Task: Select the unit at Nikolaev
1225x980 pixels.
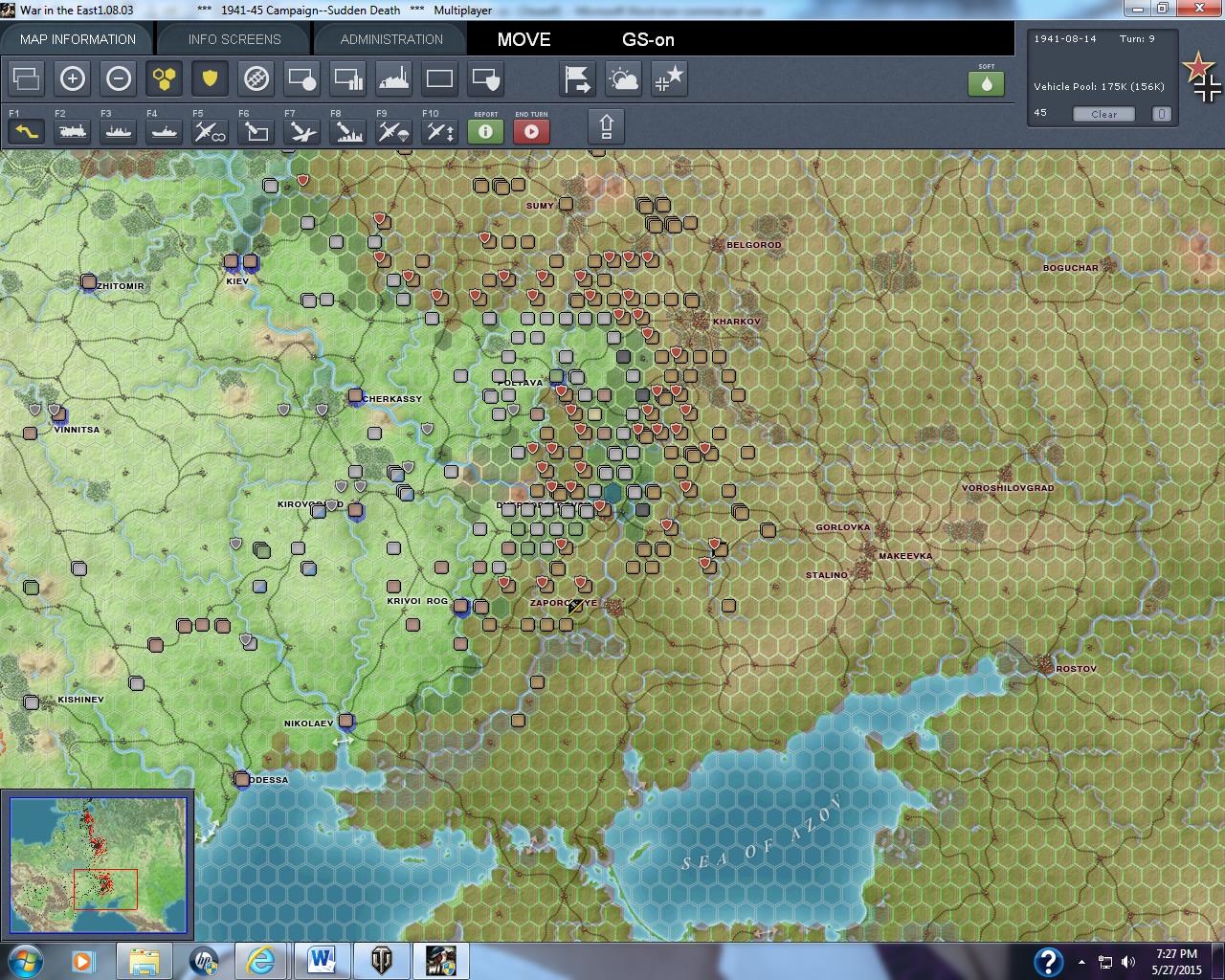Action: coord(345,720)
